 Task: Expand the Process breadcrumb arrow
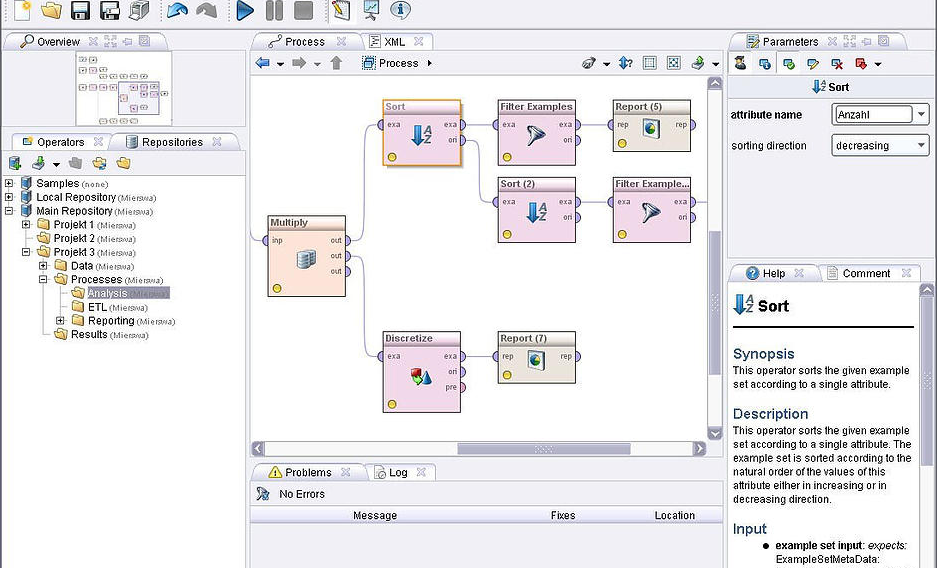(429, 63)
